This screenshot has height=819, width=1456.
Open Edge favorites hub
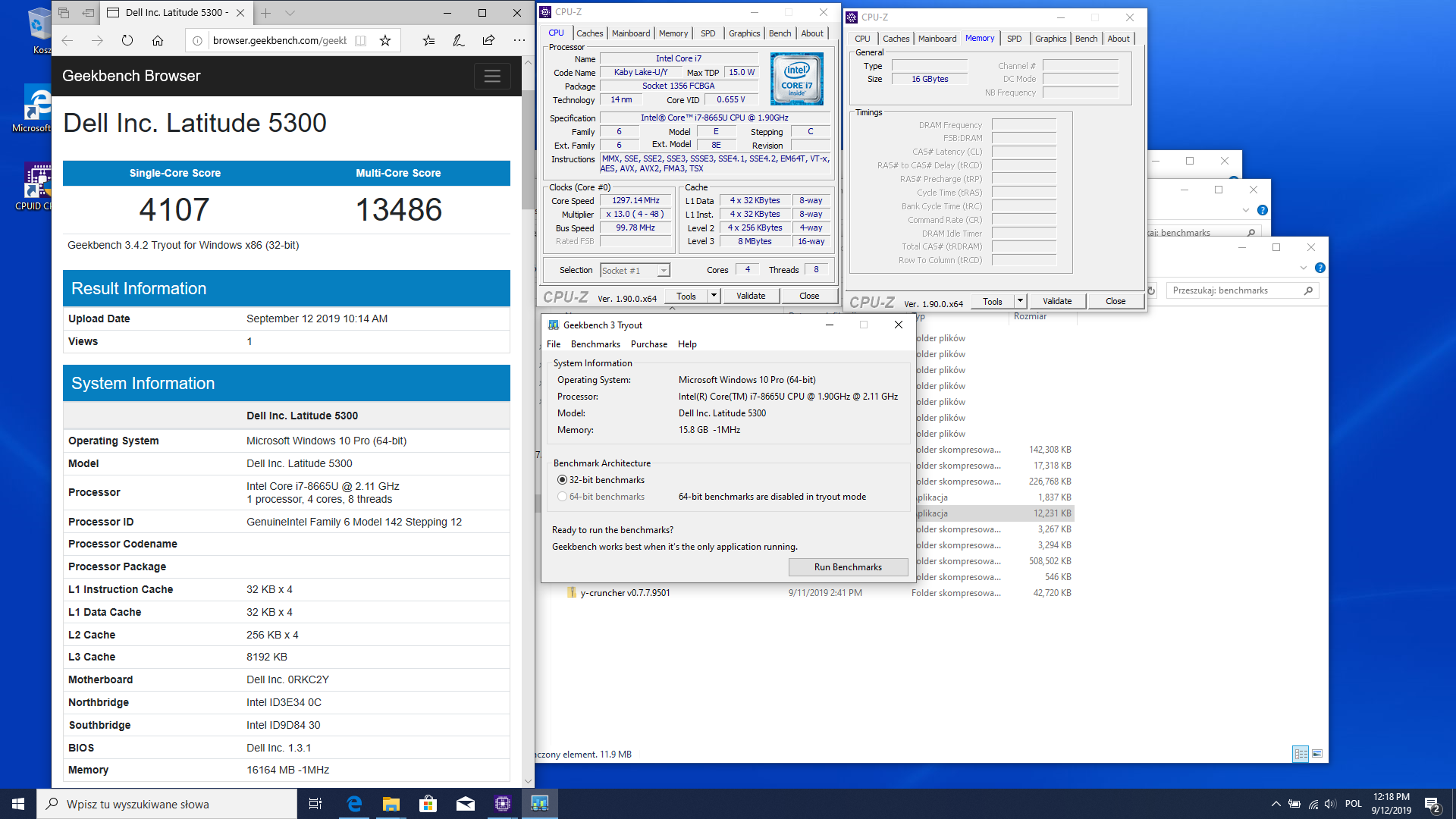point(429,40)
